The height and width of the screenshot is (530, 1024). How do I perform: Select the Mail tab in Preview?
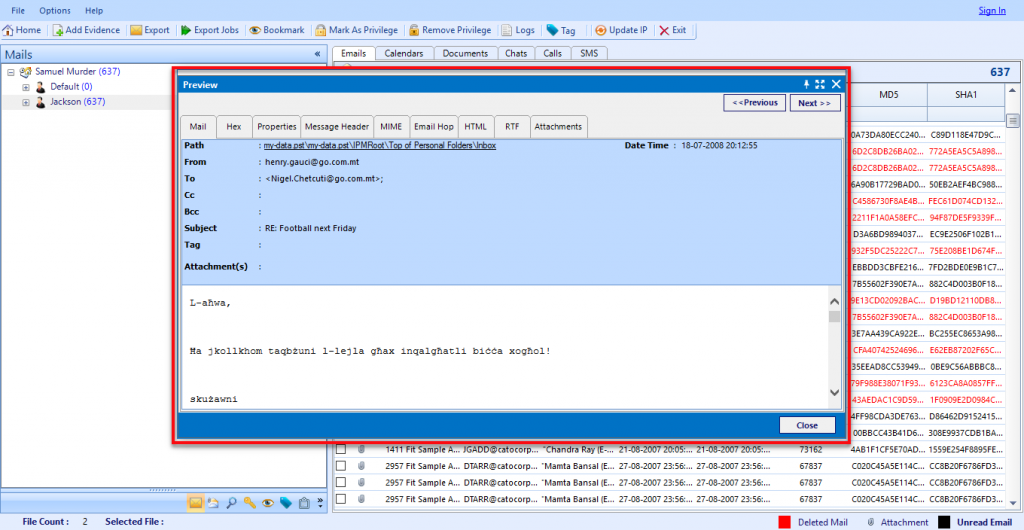click(x=198, y=127)
